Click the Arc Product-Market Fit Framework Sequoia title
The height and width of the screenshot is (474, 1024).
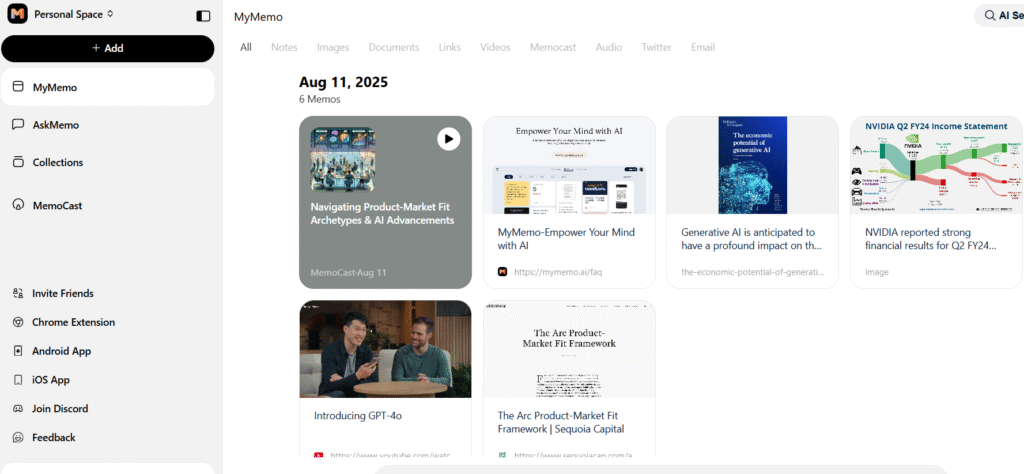pyautogui.click(x=561, y=422)
